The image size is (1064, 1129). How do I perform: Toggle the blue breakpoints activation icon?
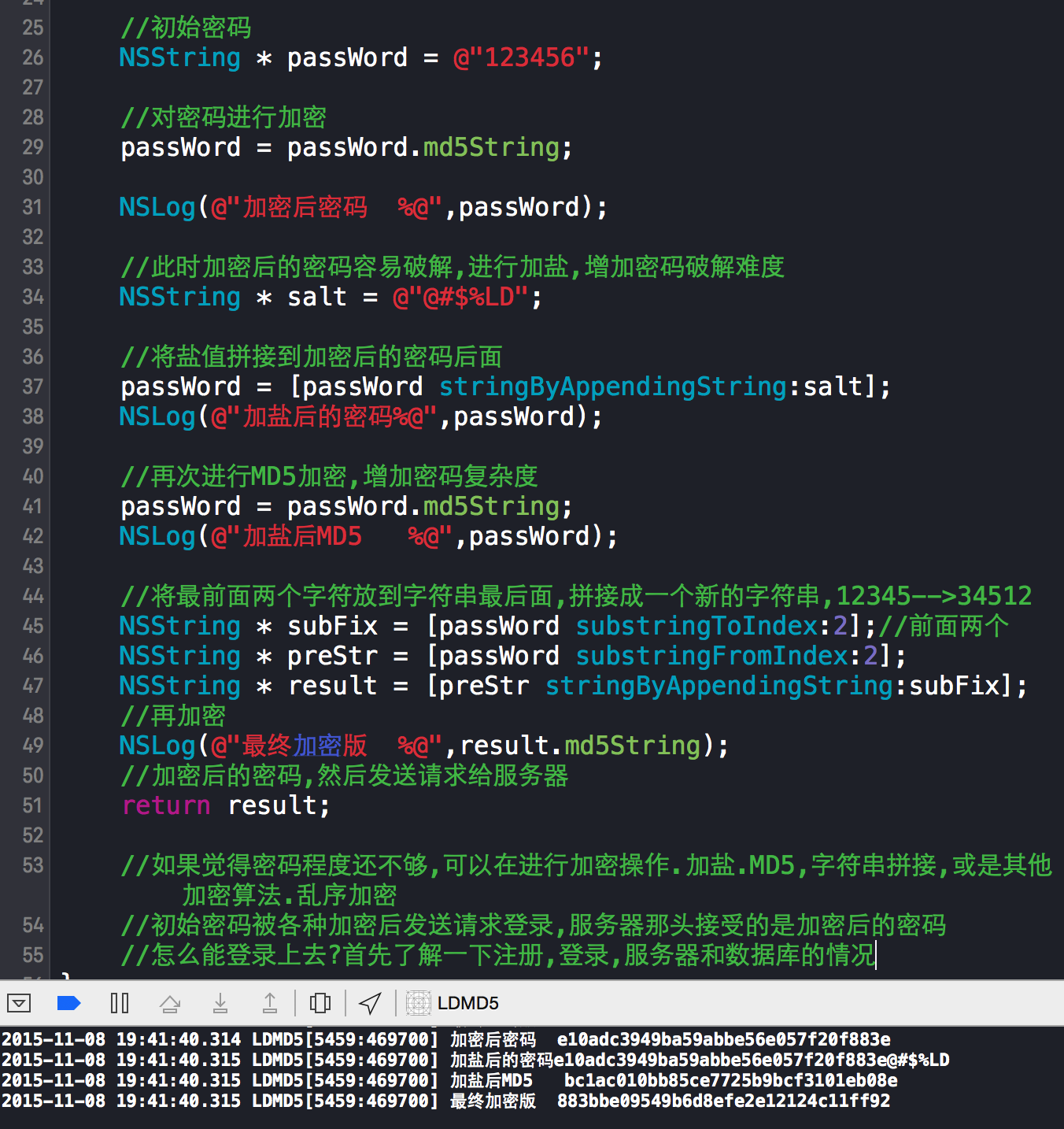(69, 1003)
